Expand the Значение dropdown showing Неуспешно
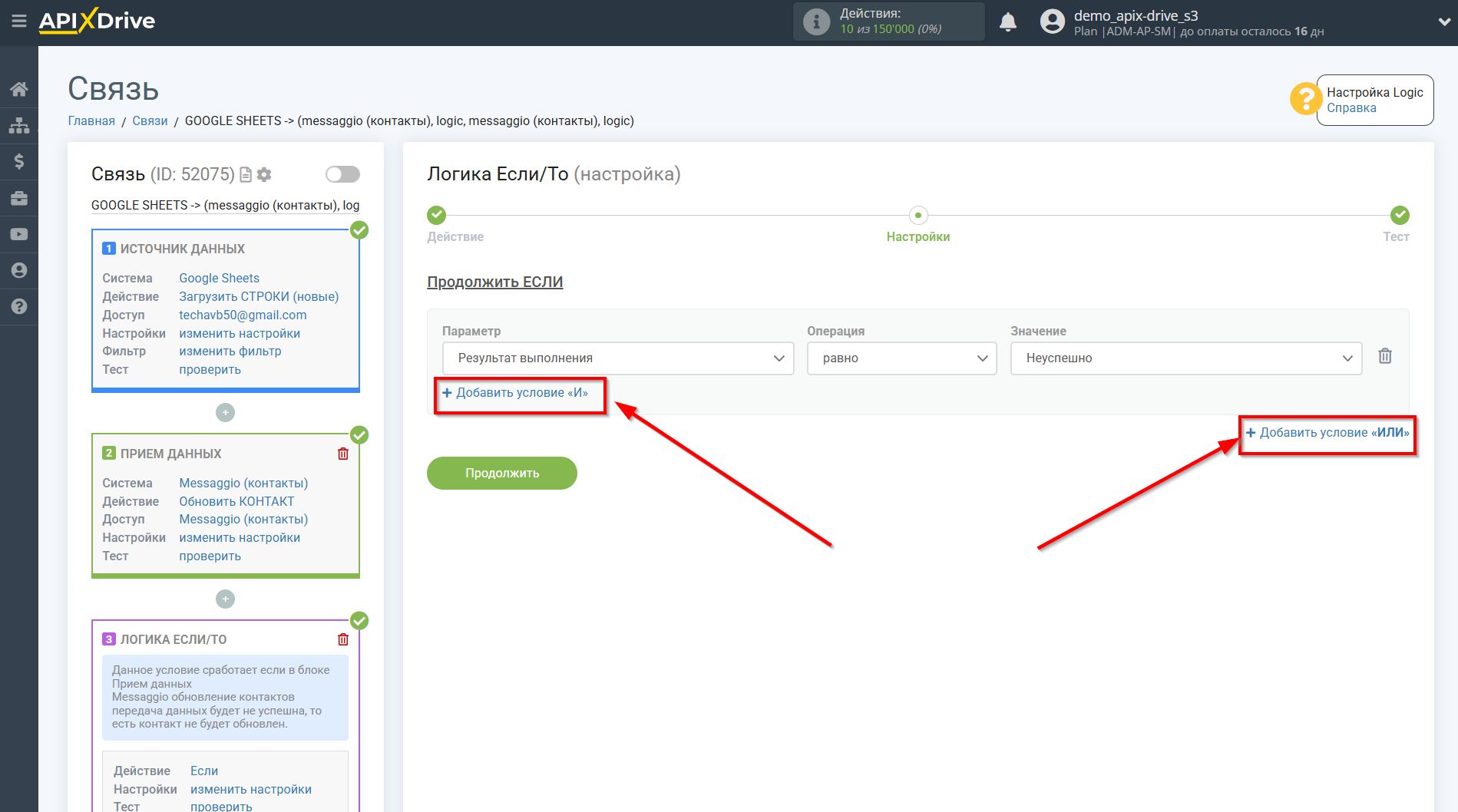 (x=1185, y=358)
